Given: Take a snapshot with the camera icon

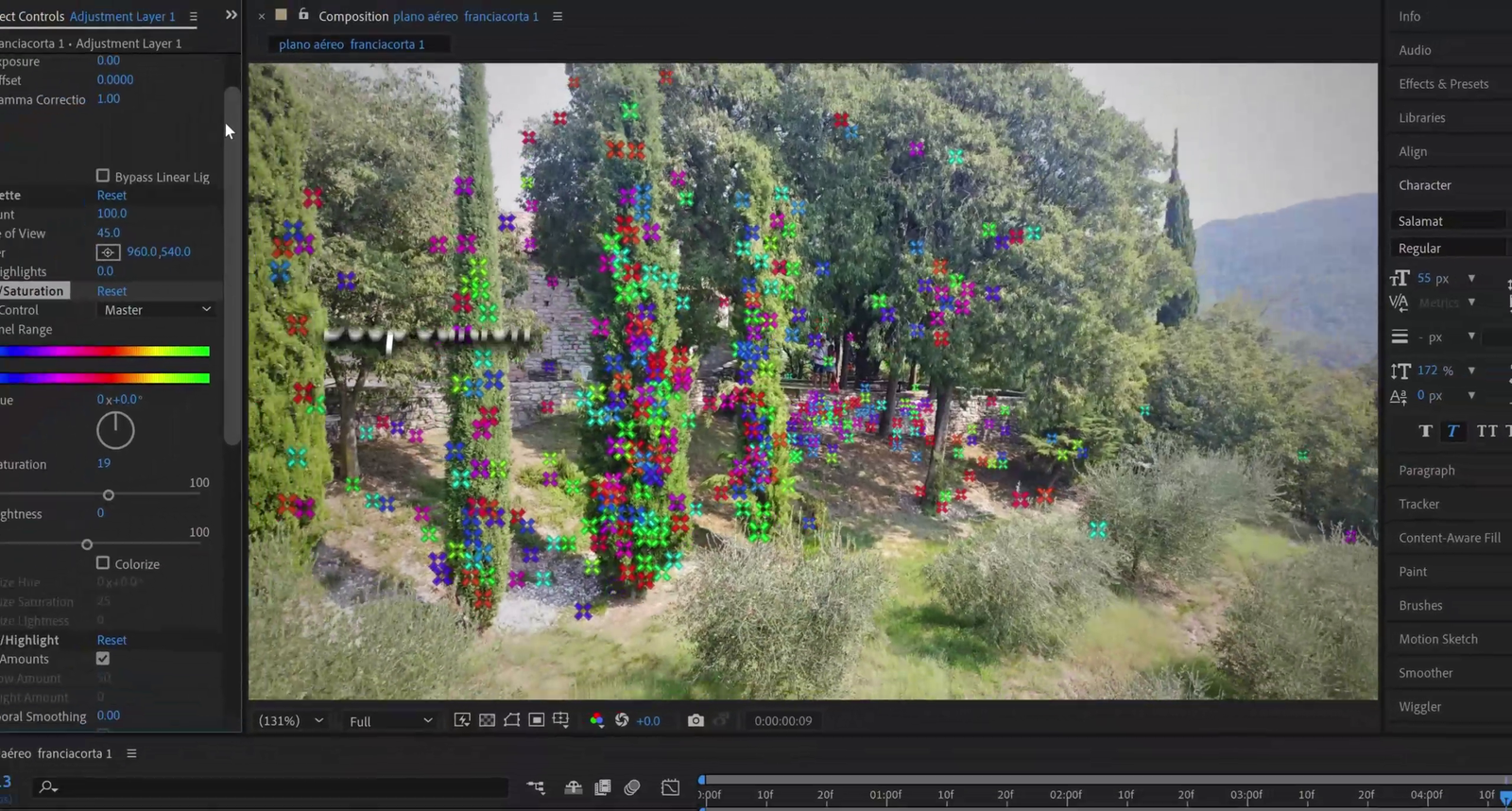Looking at the screenshot, I should pos(696,720).
